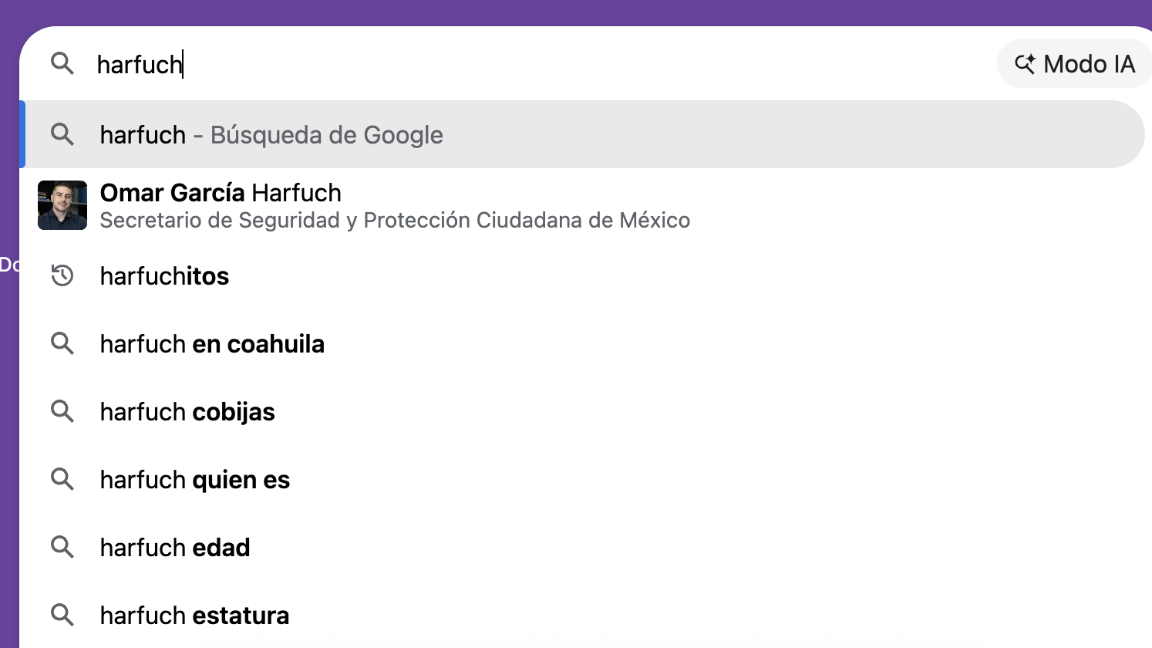Select the harfuch Búsqueda de Google suggestion

pos(270,134)
